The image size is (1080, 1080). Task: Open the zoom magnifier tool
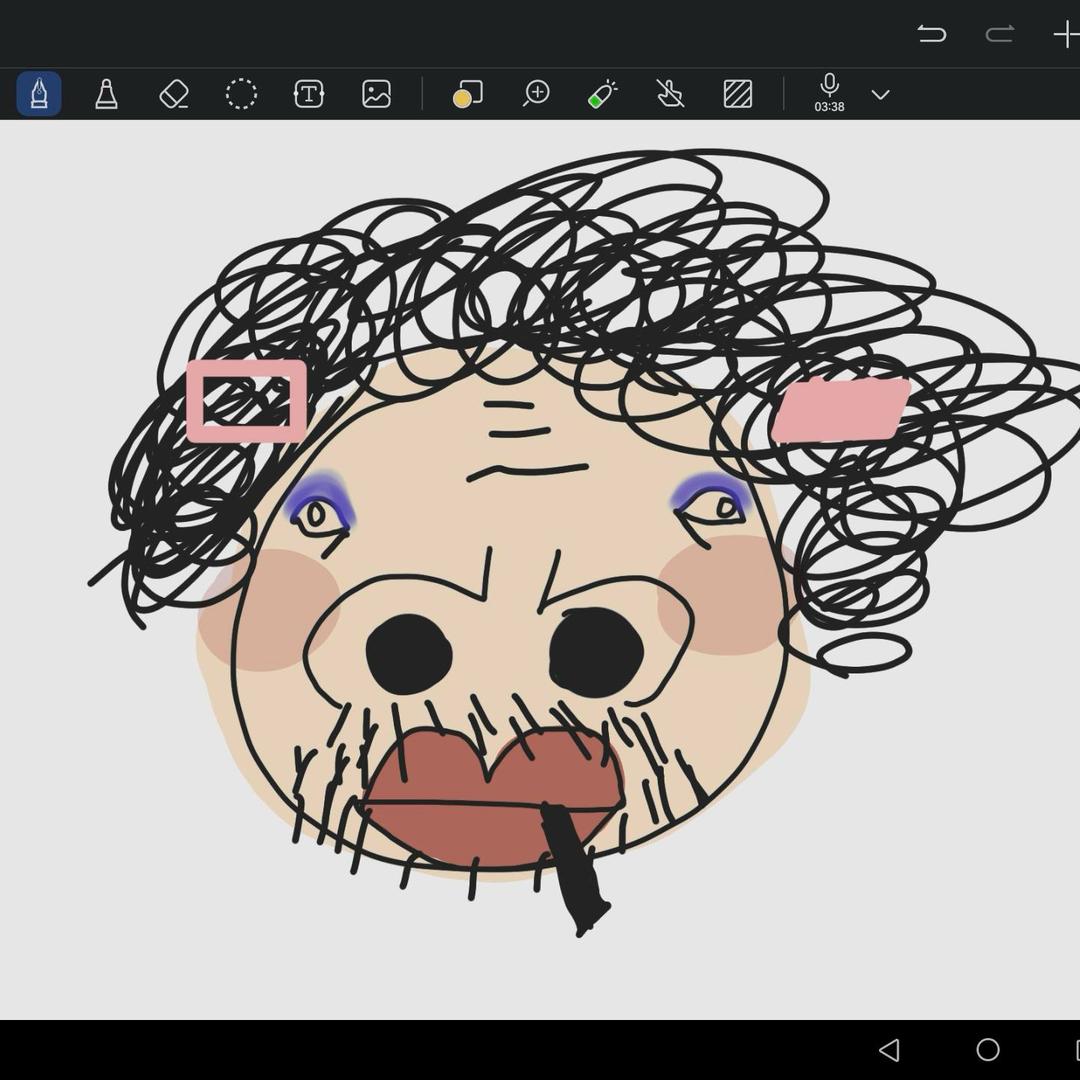536,94
